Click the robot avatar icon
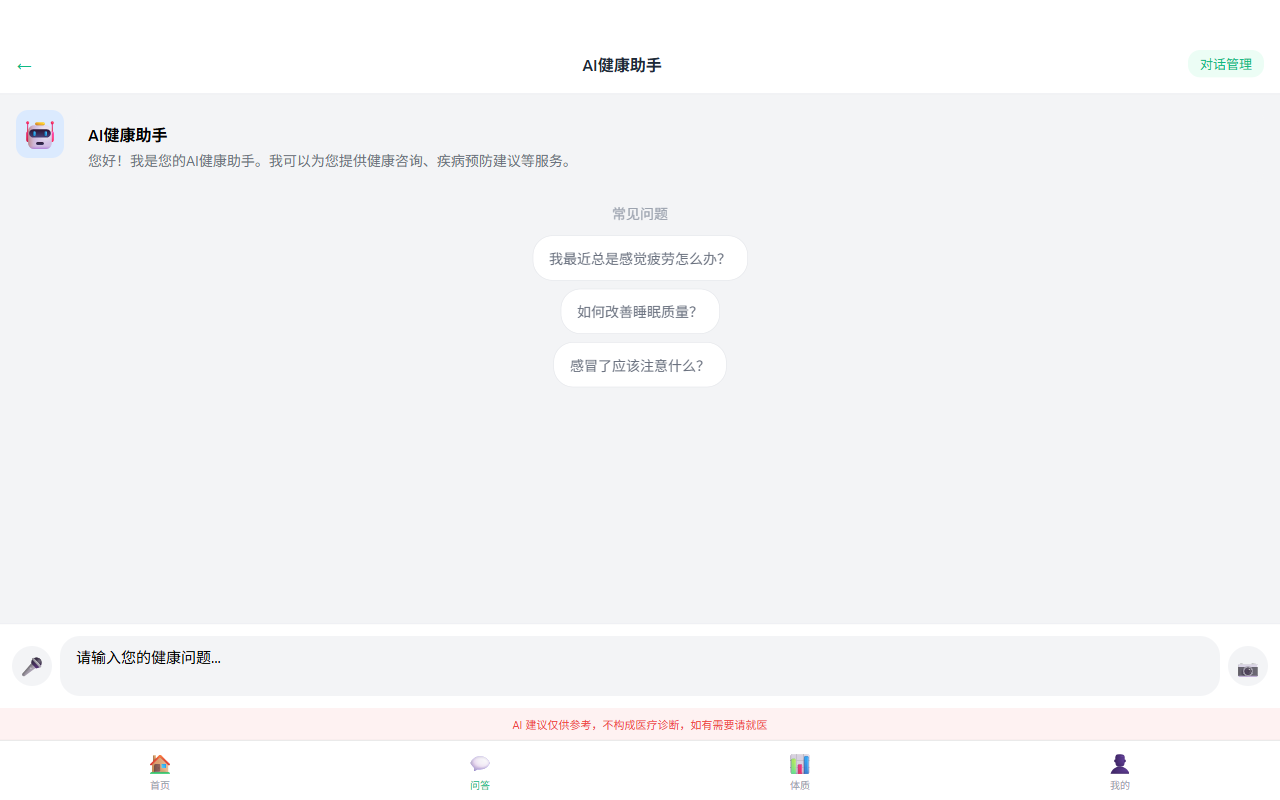 (x=40, y=134)
